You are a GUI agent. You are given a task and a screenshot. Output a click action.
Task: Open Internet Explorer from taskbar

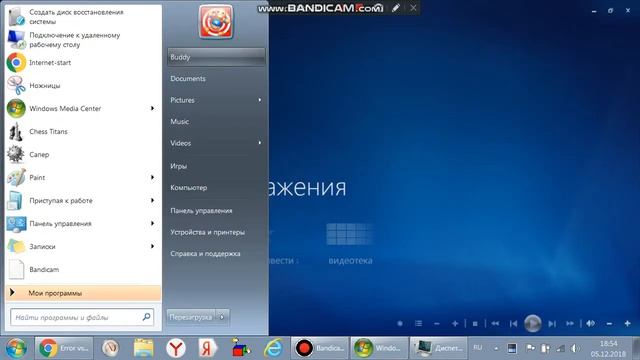coord(273,348)
